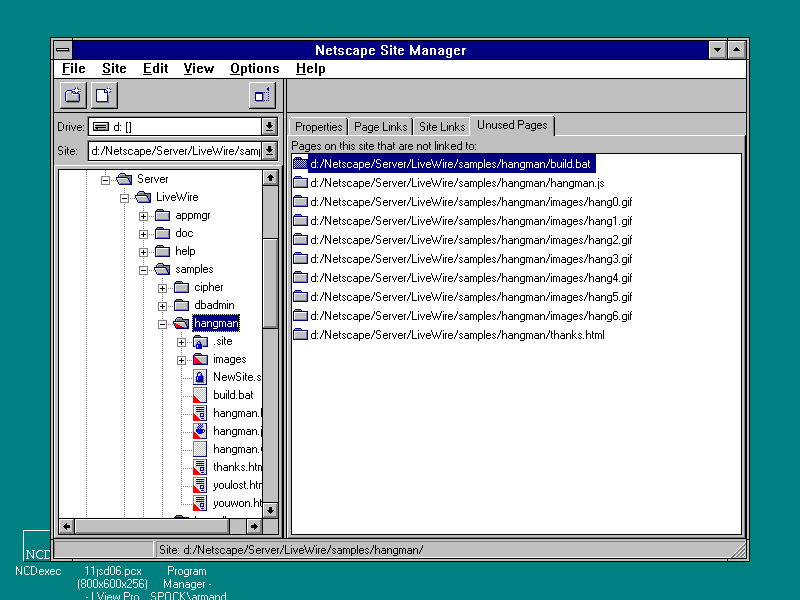800x600 pixels.
Task: Click the images folder icon in tree
Action: 199,359
